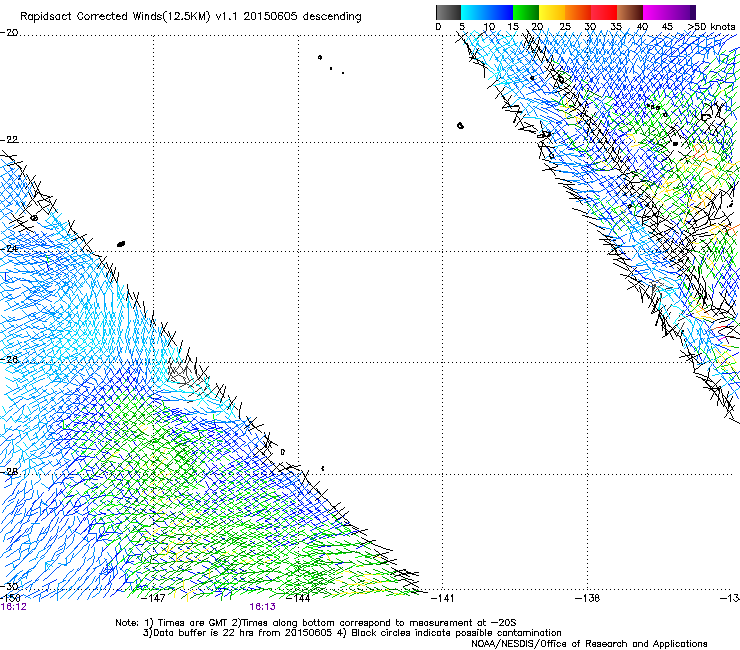Click the island outline between -144 and -141
This screenshot has width=740, height=650.
323,469
